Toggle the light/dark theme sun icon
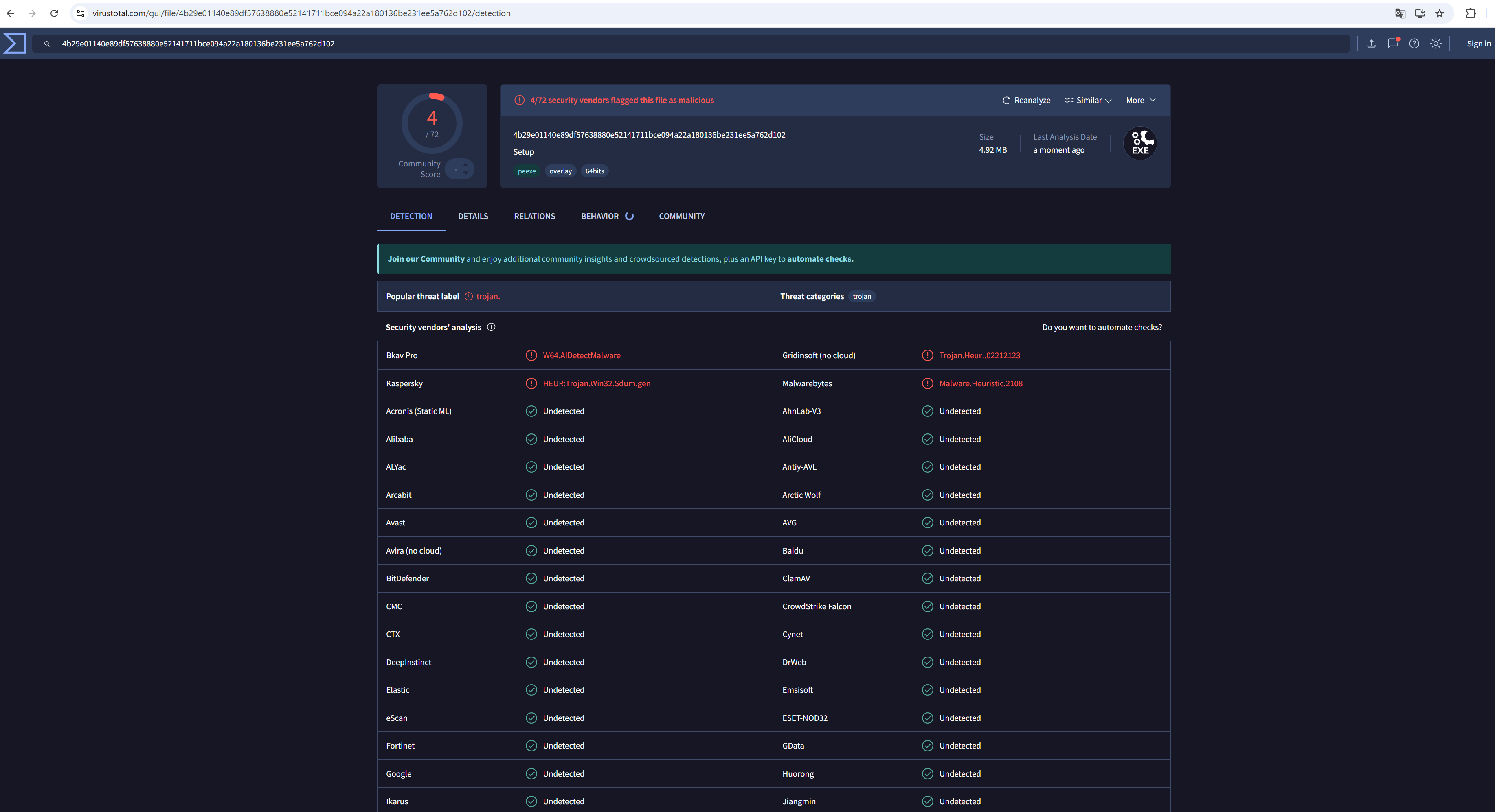This screenshot has height=812, width=1495. point(1436,44)
